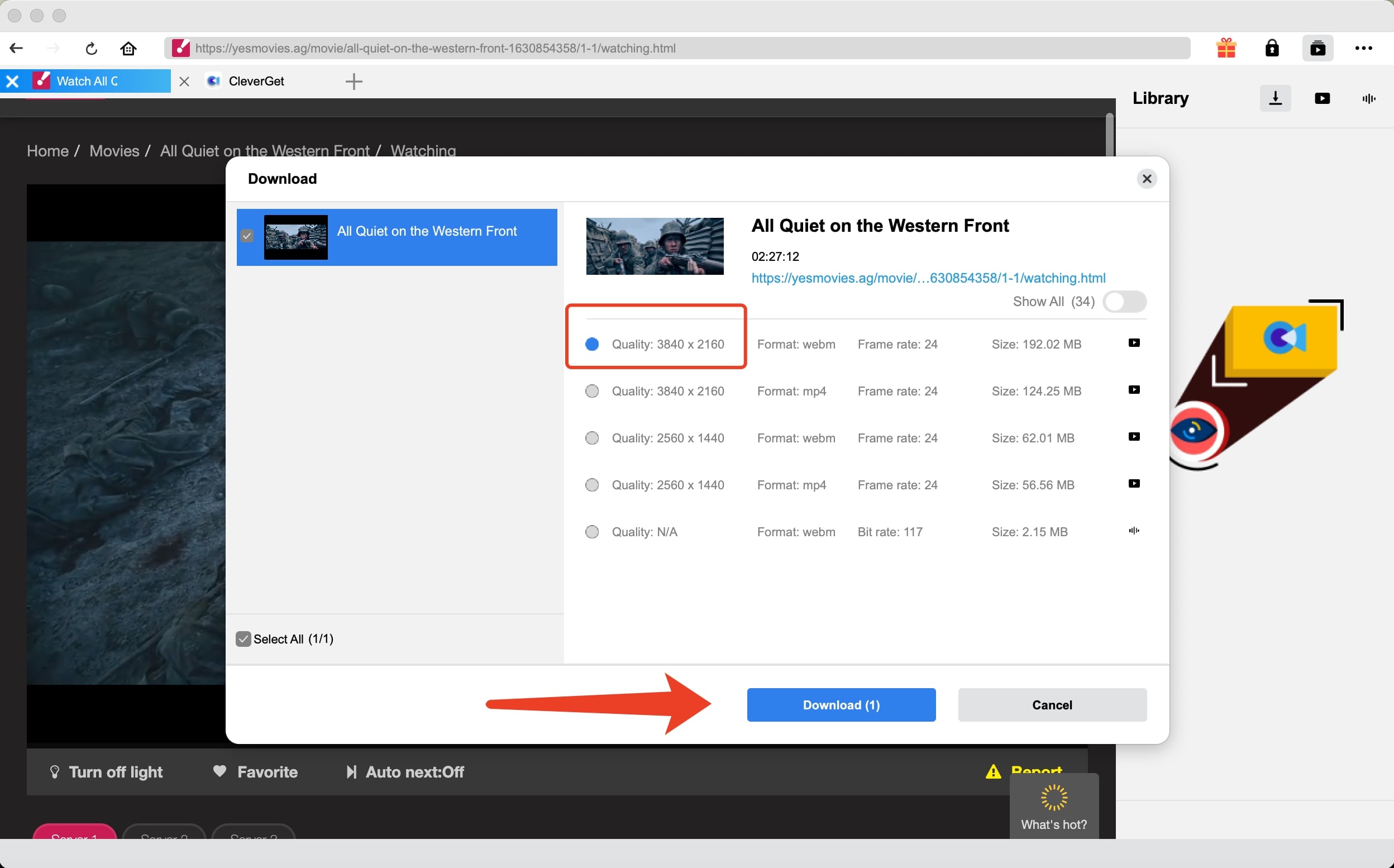Open a new tab with plus button
Viewport: 1394px width, 868px height.
coord(354,82)
